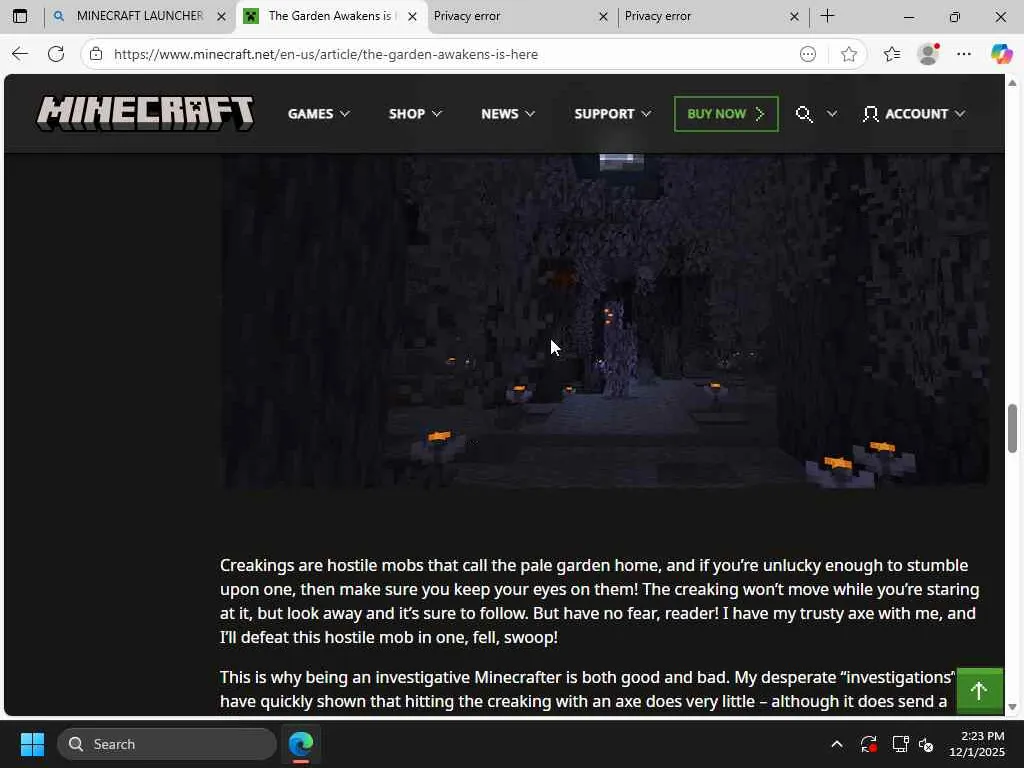Open the Favorites list icon
This screenshot has height=768, width=1024.
(x=892, y=54)
